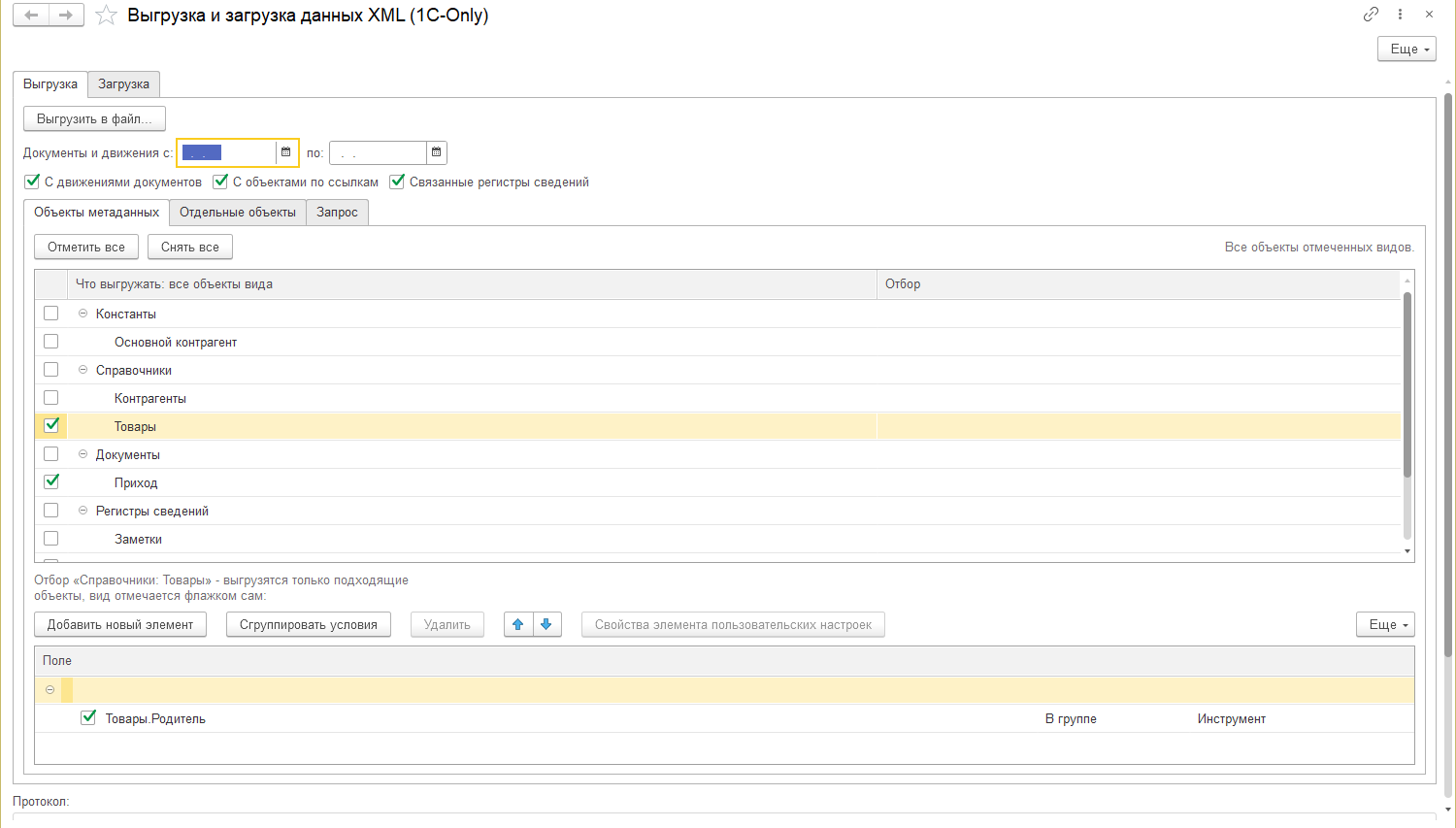
Task: Click the metadata tree scroll-down arrow
Action: 1407,551
